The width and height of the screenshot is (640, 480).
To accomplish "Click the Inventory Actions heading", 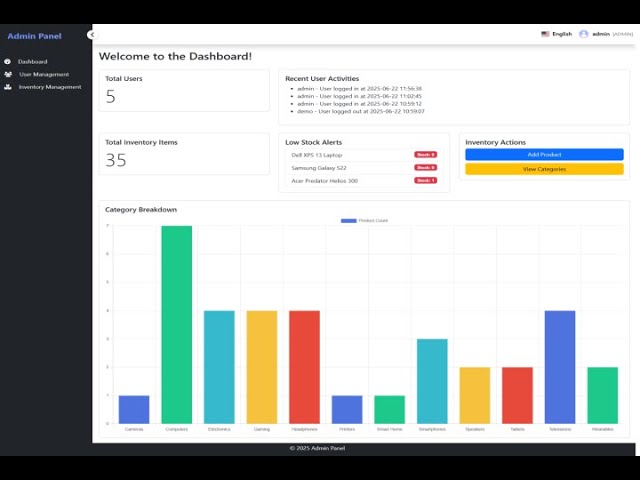I will (x=496, y=142).
